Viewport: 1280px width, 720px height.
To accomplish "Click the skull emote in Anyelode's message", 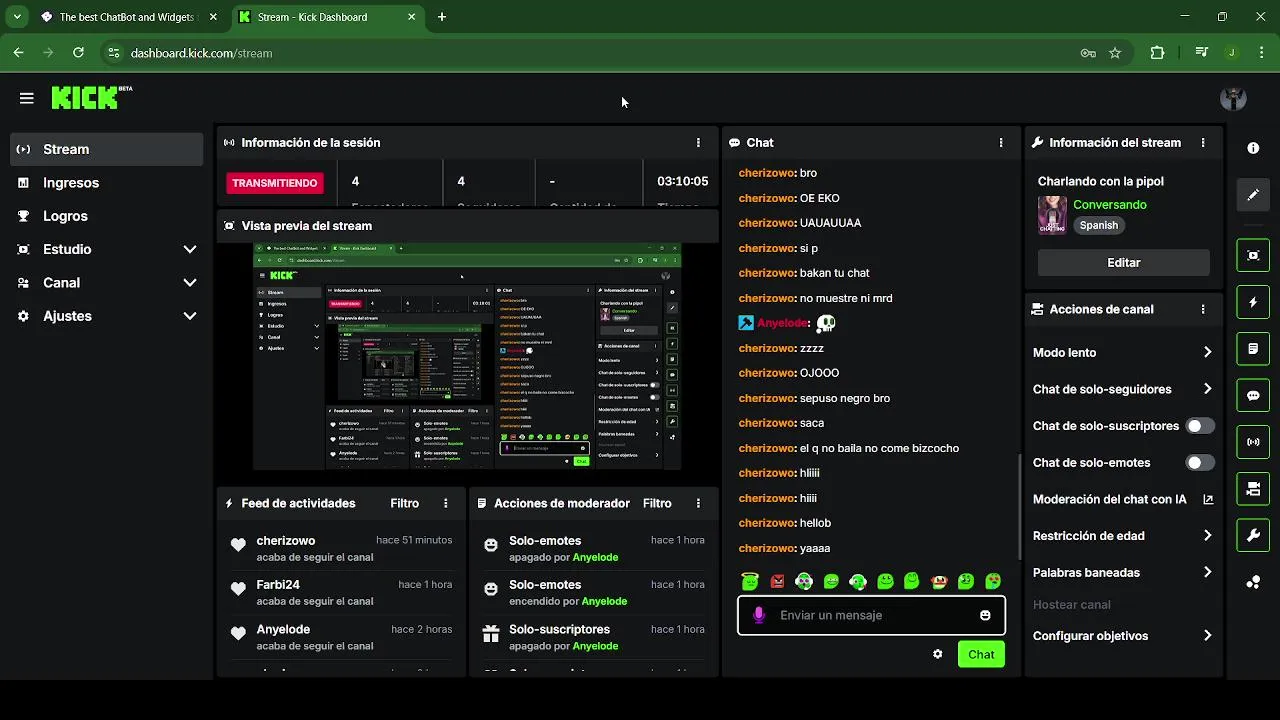I will point(825,323).
